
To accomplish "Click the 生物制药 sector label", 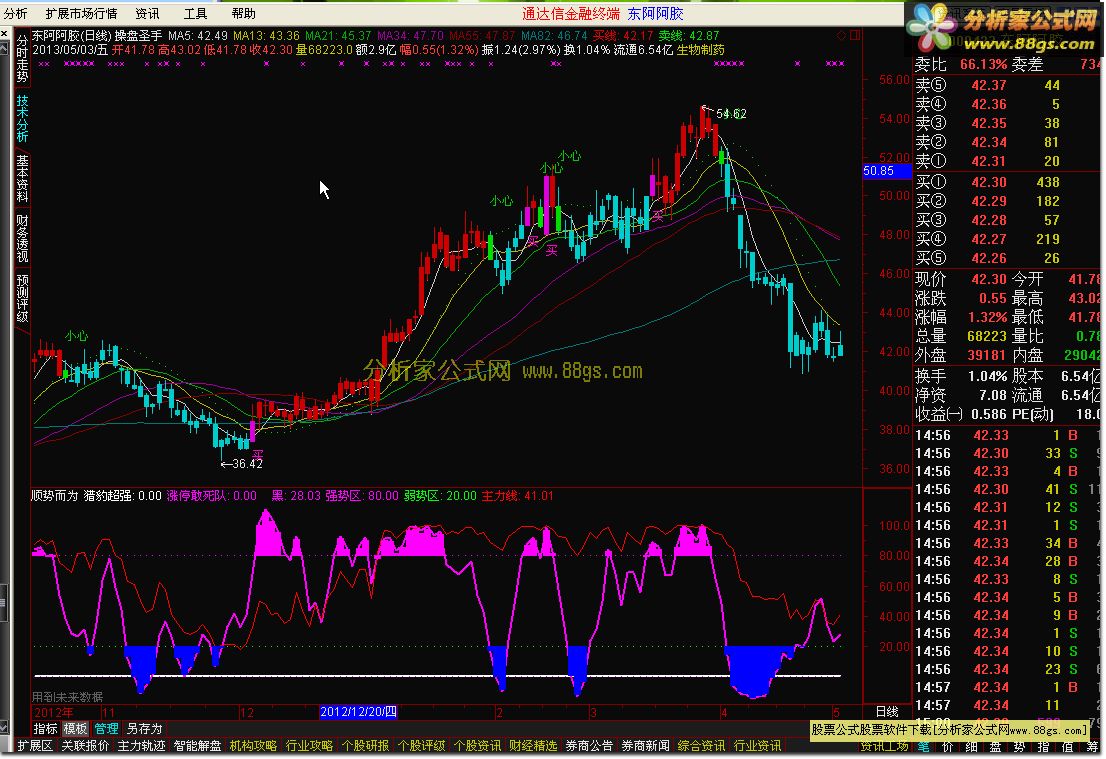I will click(x=700, y=49).
